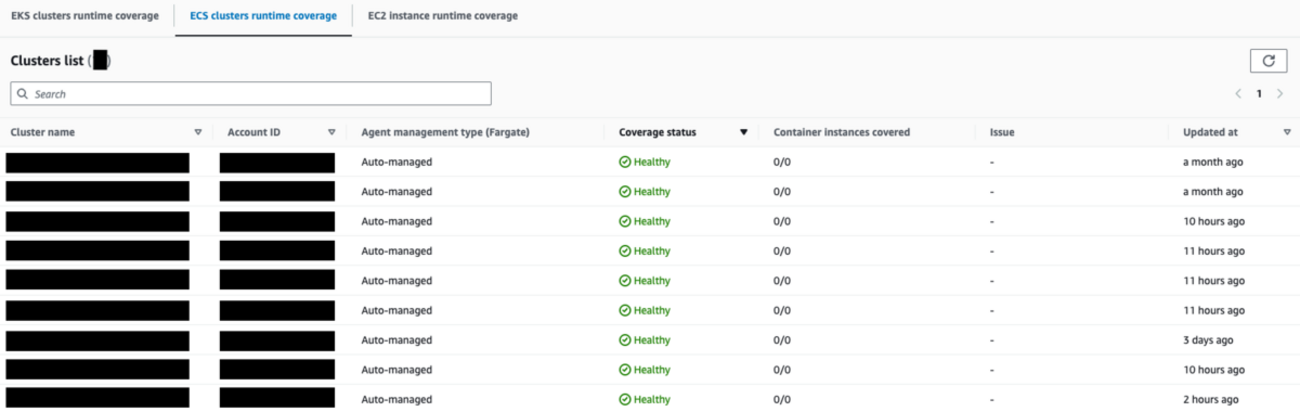1300x412 pixels.
Task: Click the refresh clusters list button
Action: pyautogui.click(x=1268, y=61)
